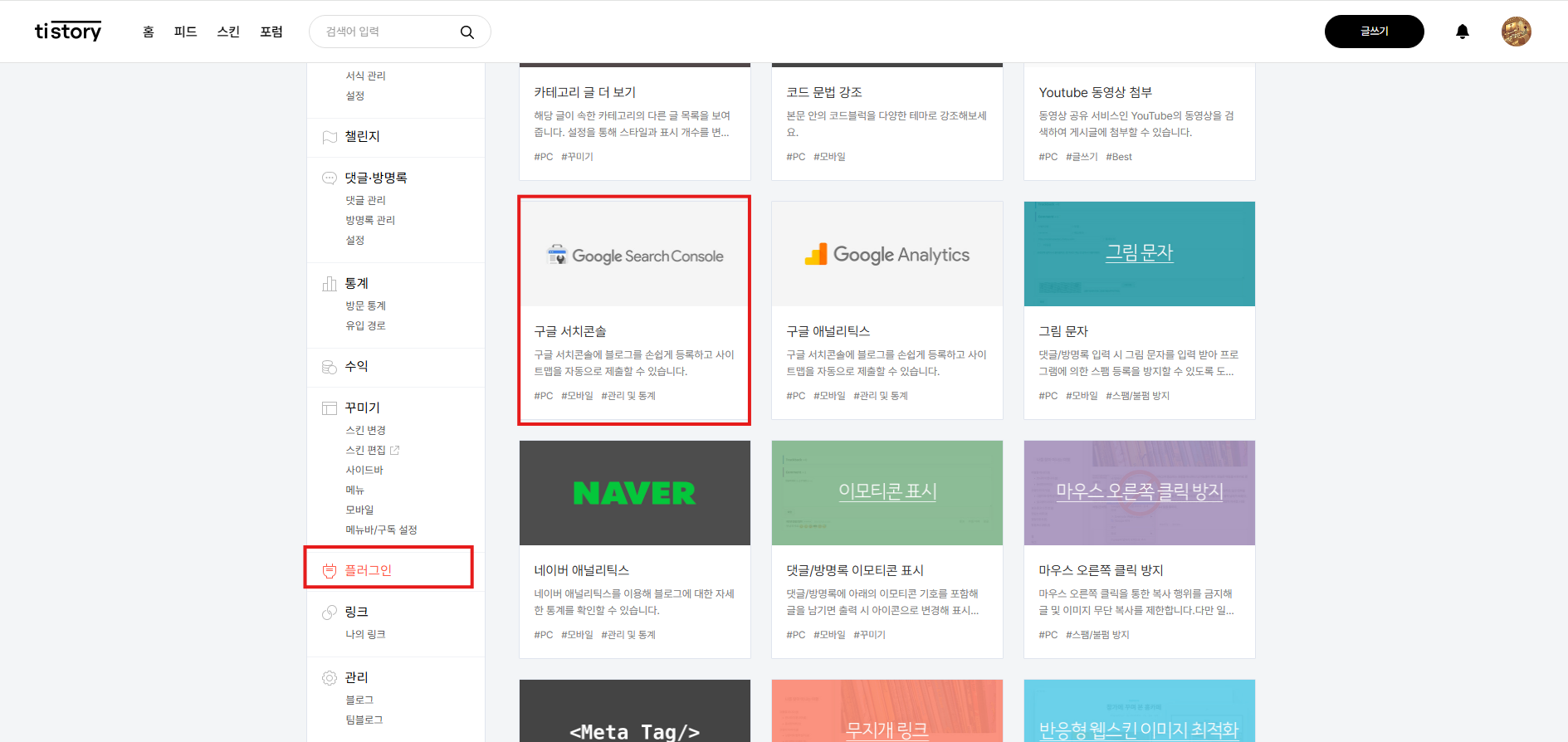The width and height of the screenshot is (1568, 742).
Task: Click the 구글 애널리틱스 title text
Action: (x=828, y=331)
